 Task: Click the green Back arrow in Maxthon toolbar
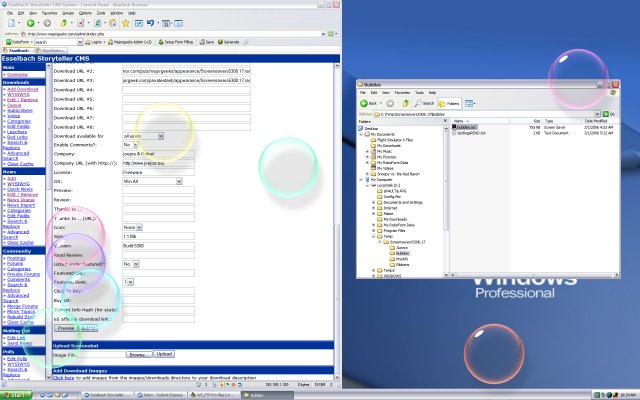31,23
